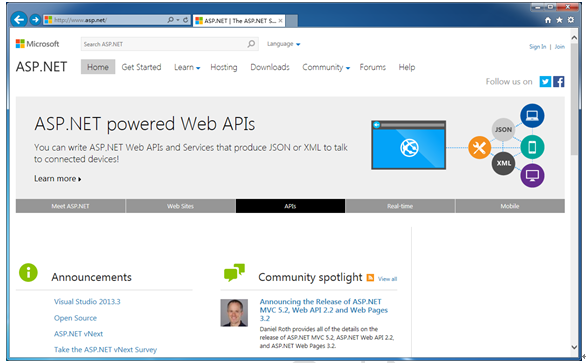This screenshot has width=586, height=363.
Task: Open the orange RSS feed icon
Action: [x=370, y=277]
